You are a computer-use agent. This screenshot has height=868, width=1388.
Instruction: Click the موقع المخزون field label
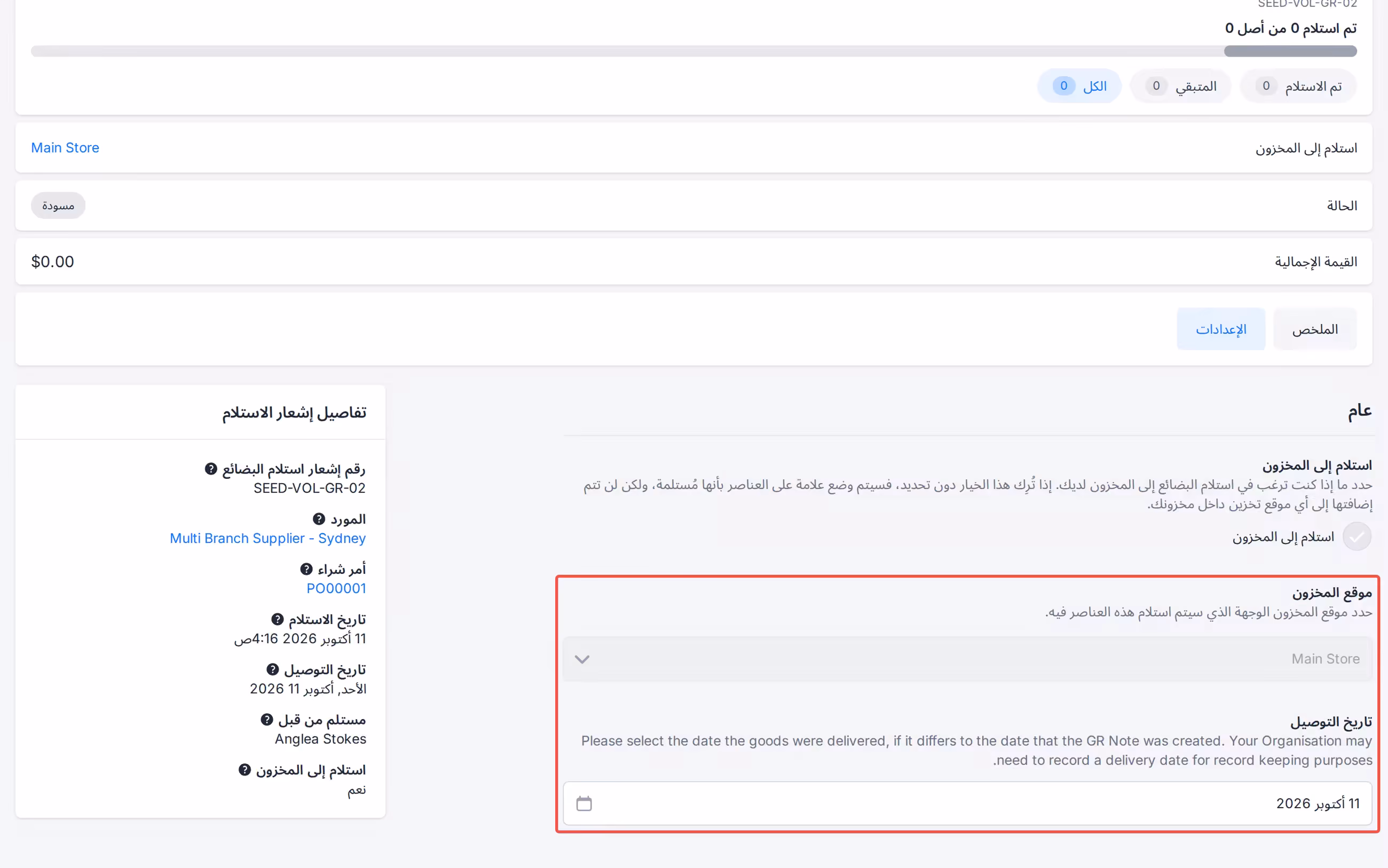click(x=1332, y=593)
